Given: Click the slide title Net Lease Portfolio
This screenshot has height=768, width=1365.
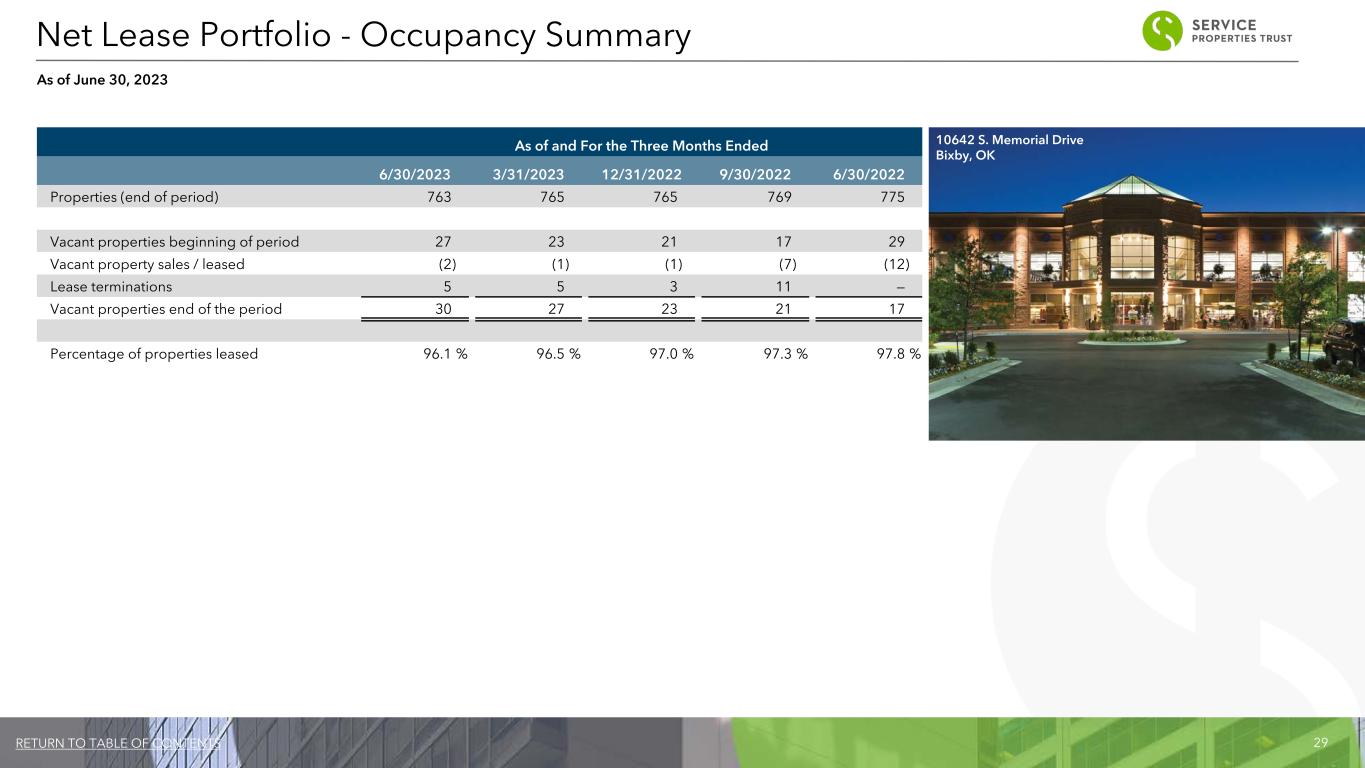Looking at the screenshot, I should click(363, 36).
